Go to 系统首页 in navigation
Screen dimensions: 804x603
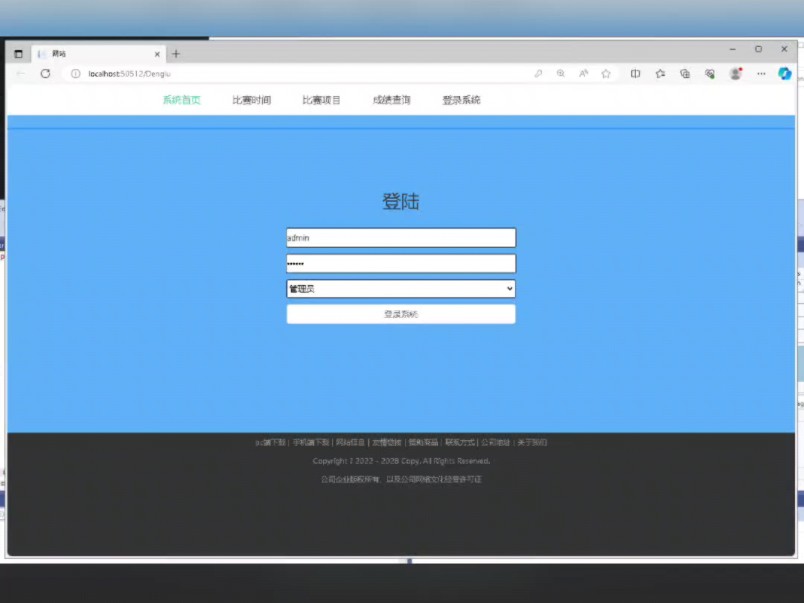tap(182, 100)
